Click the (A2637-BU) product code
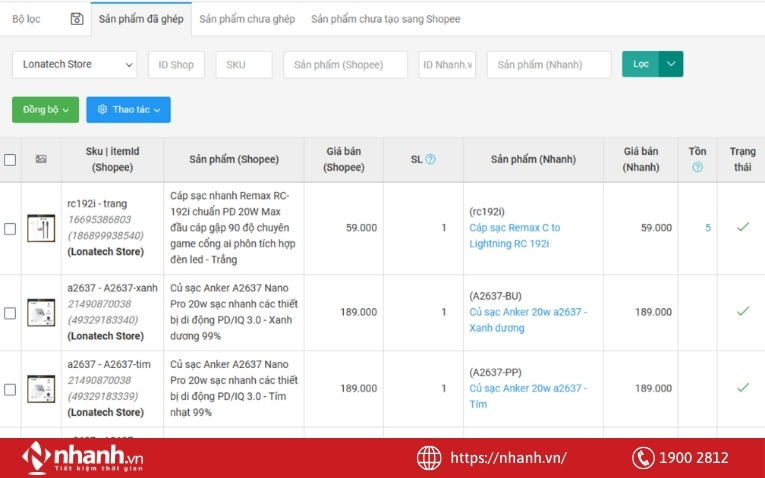Viewport: 765px width, 478px height. click(x=495, y=296)
